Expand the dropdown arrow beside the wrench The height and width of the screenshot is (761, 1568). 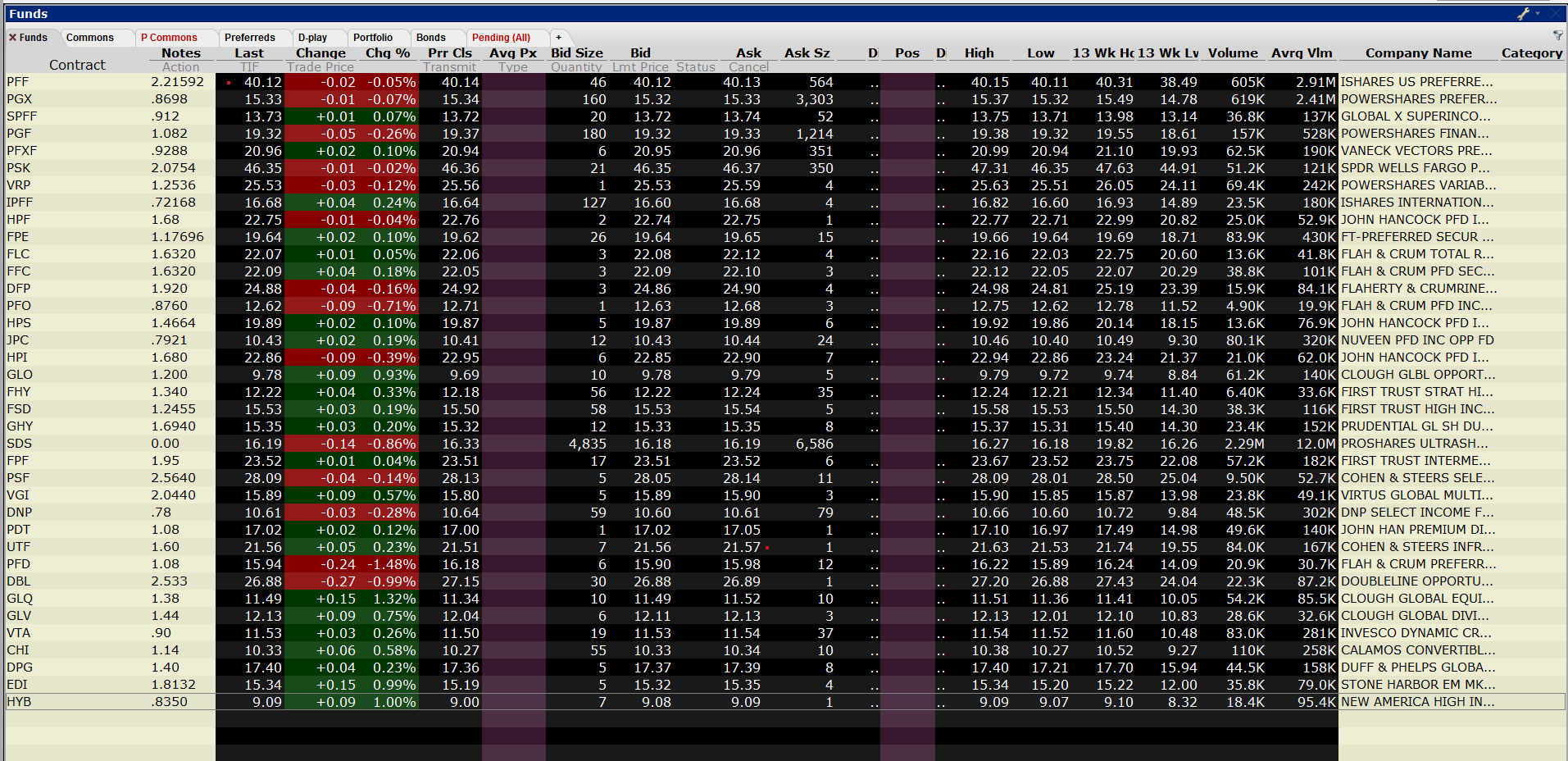[1538, 14]
